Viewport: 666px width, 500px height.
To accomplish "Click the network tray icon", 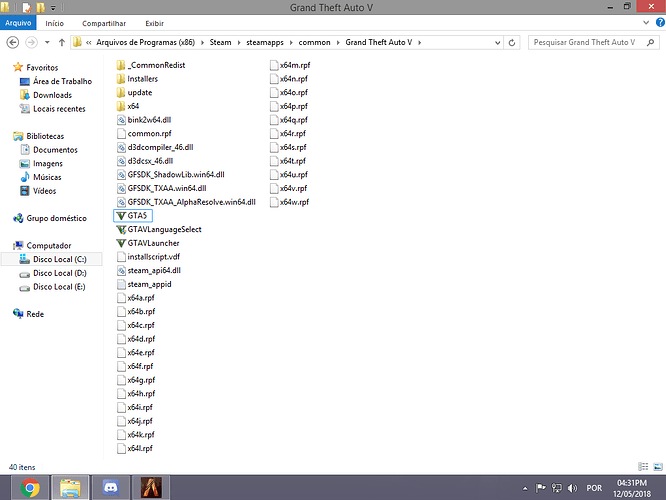I will click(556, 488).
